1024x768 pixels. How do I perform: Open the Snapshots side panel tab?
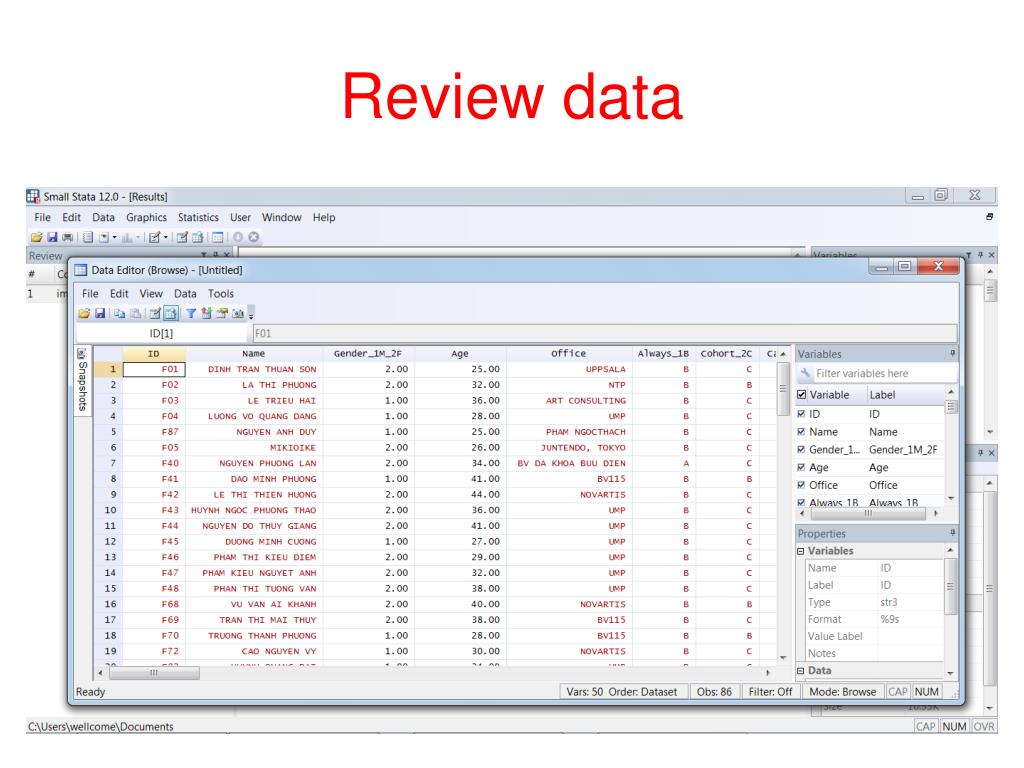[x=82, y=380]
